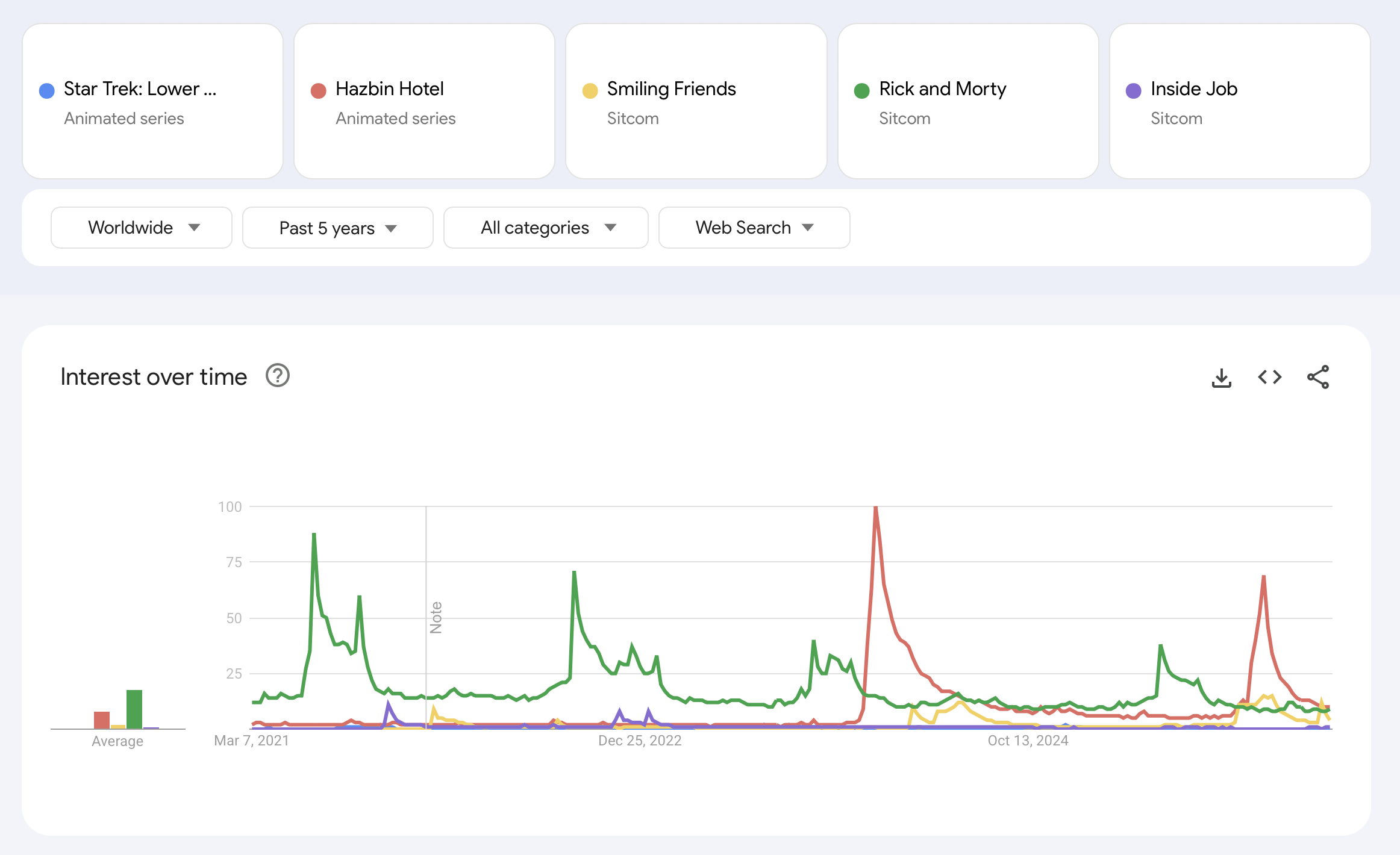The width and height of the screenshot is (1400, 855).
Task: Open the Interest over time help icon
Action: coord(278,376)
